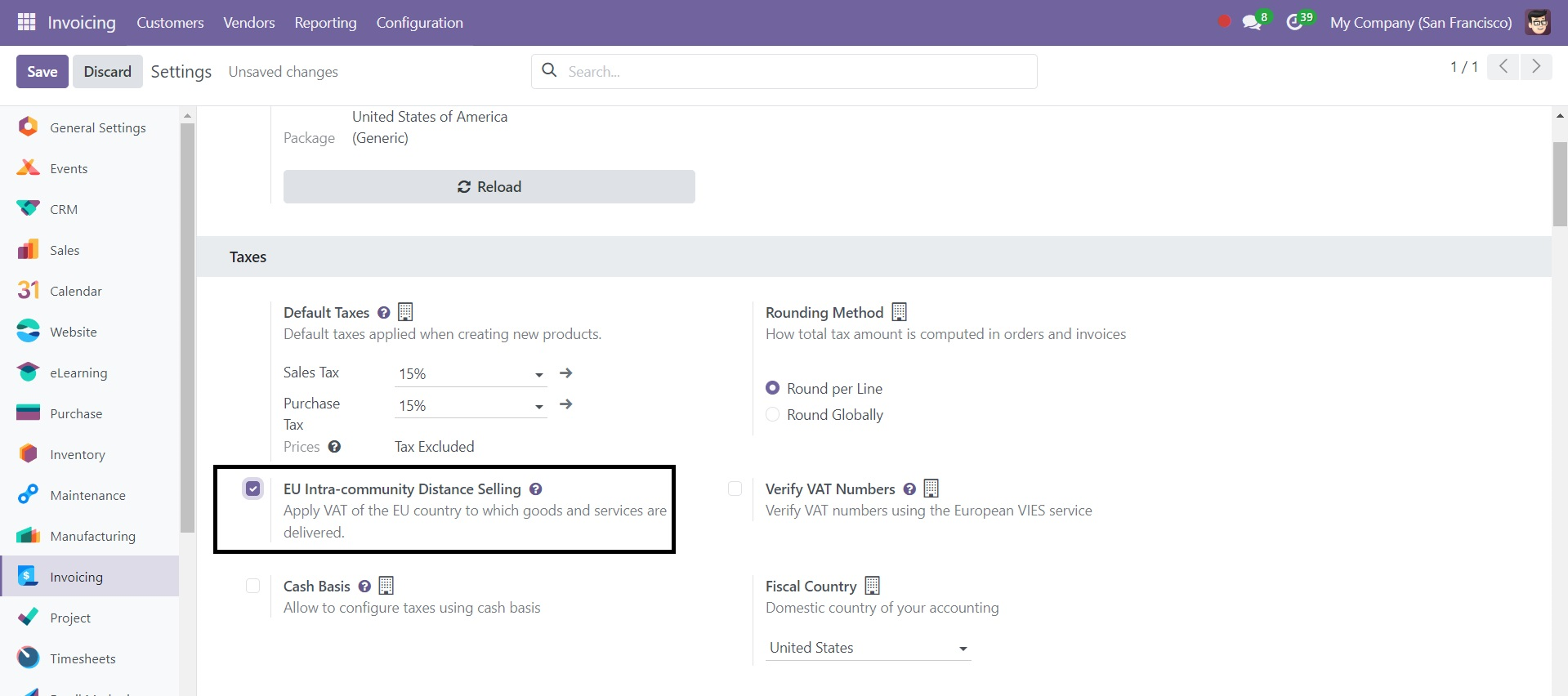Open the activities clock icon
Viewport: 1568px width, 696px height.
pos(1294,22)
